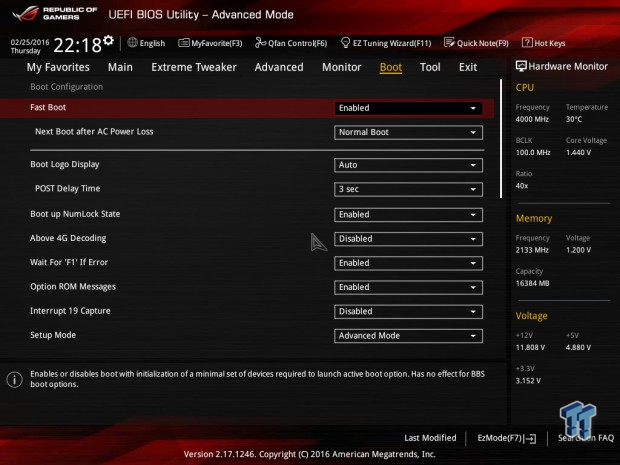Click the Next Boot after AC Power Loss label

point(94,132)
